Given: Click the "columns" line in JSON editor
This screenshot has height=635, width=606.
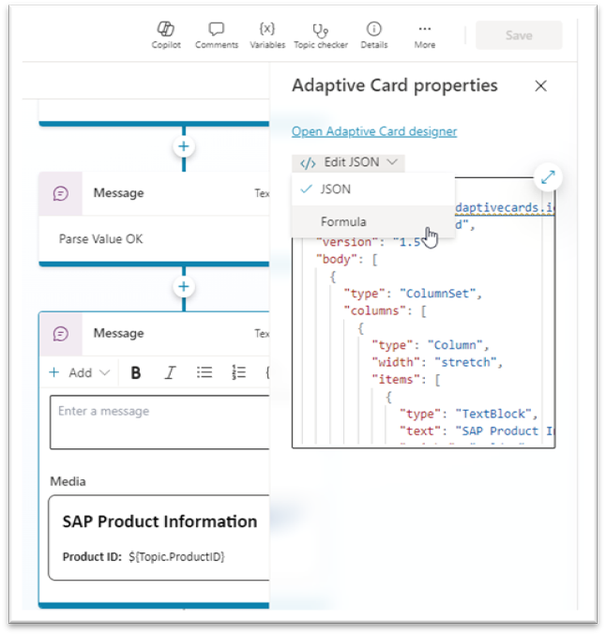Looking at the screenshot, I should point(385,311).
